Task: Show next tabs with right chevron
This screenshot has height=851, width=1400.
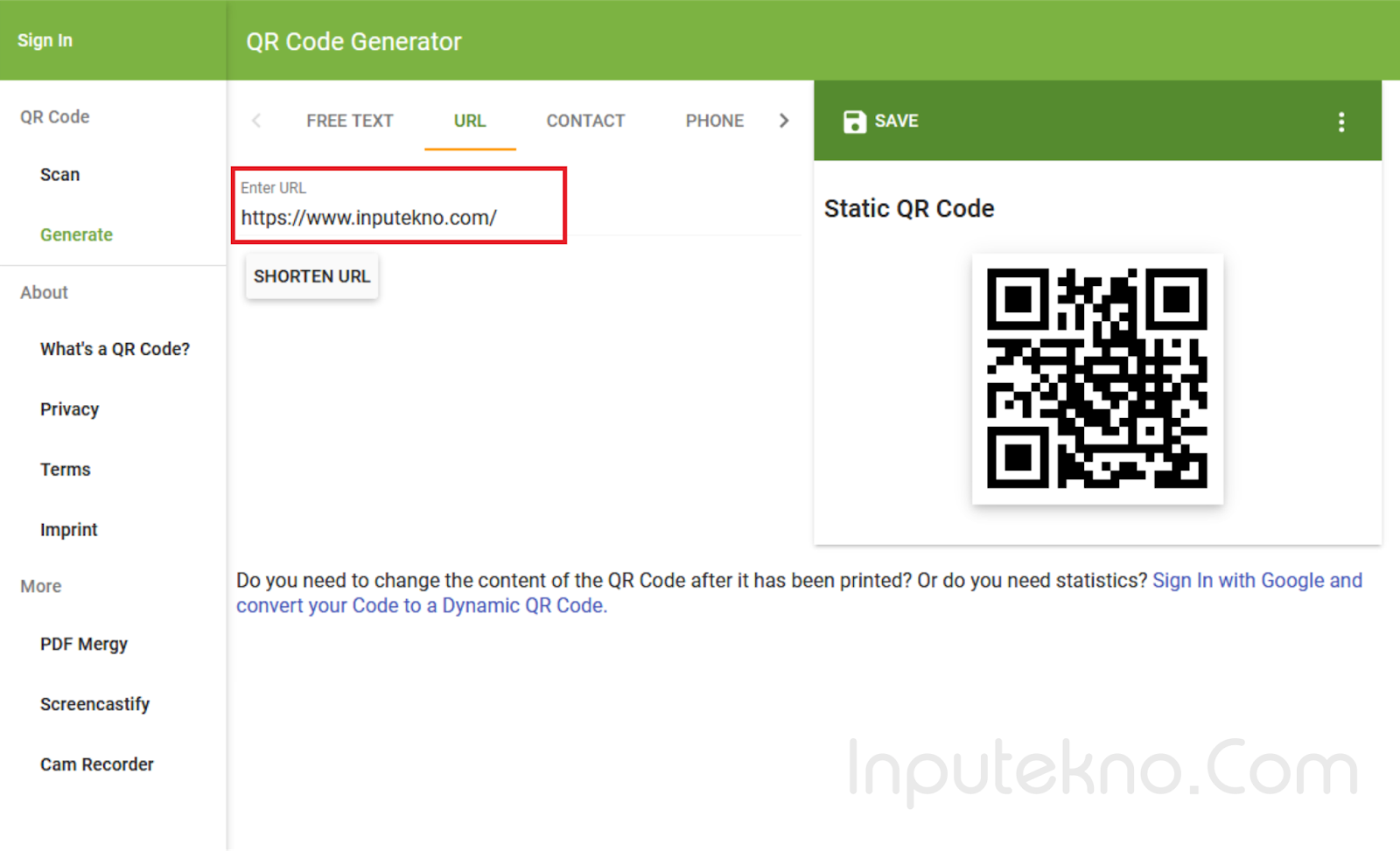Action: [x=784, y=121]
